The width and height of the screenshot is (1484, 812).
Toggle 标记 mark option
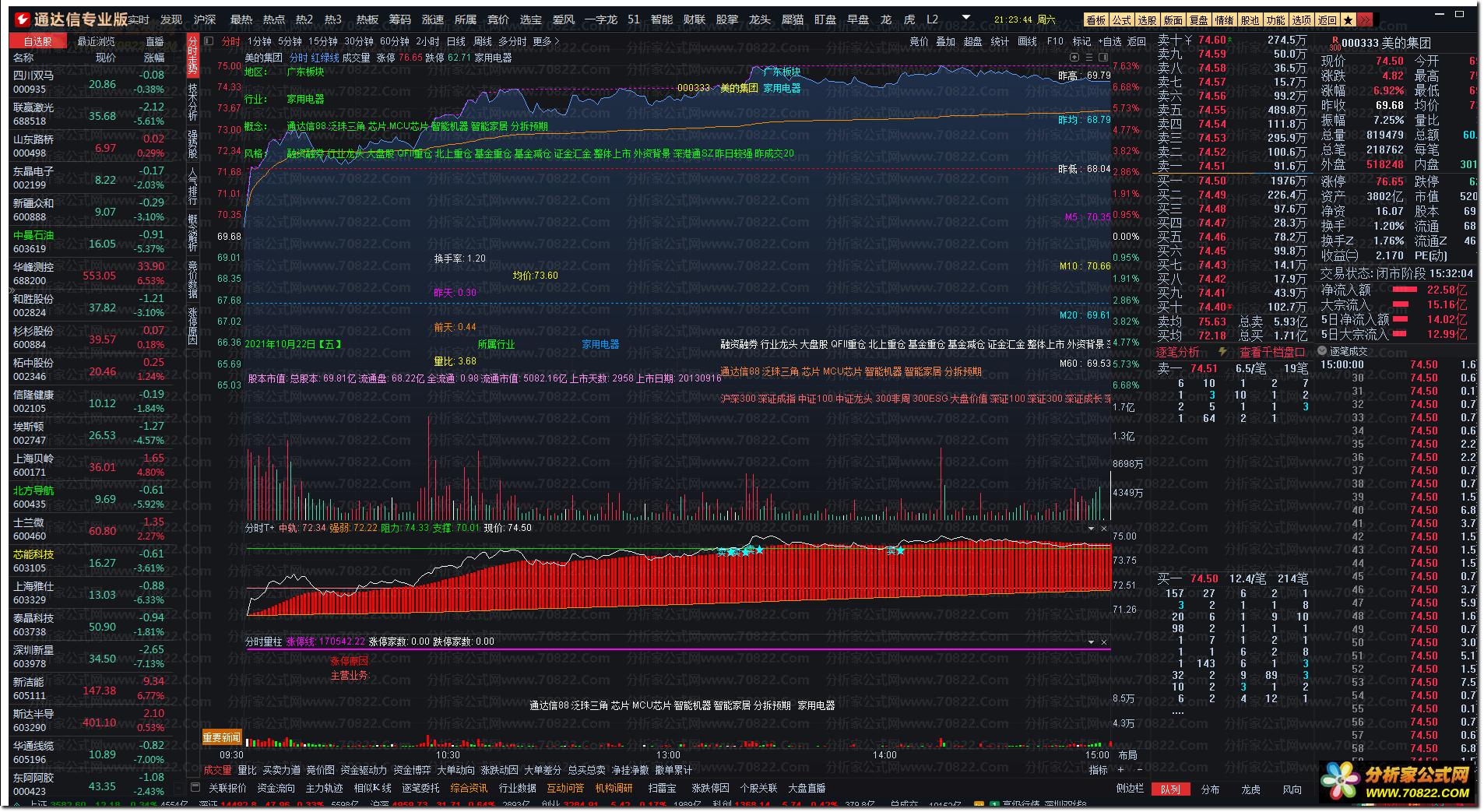(1081, 41)
